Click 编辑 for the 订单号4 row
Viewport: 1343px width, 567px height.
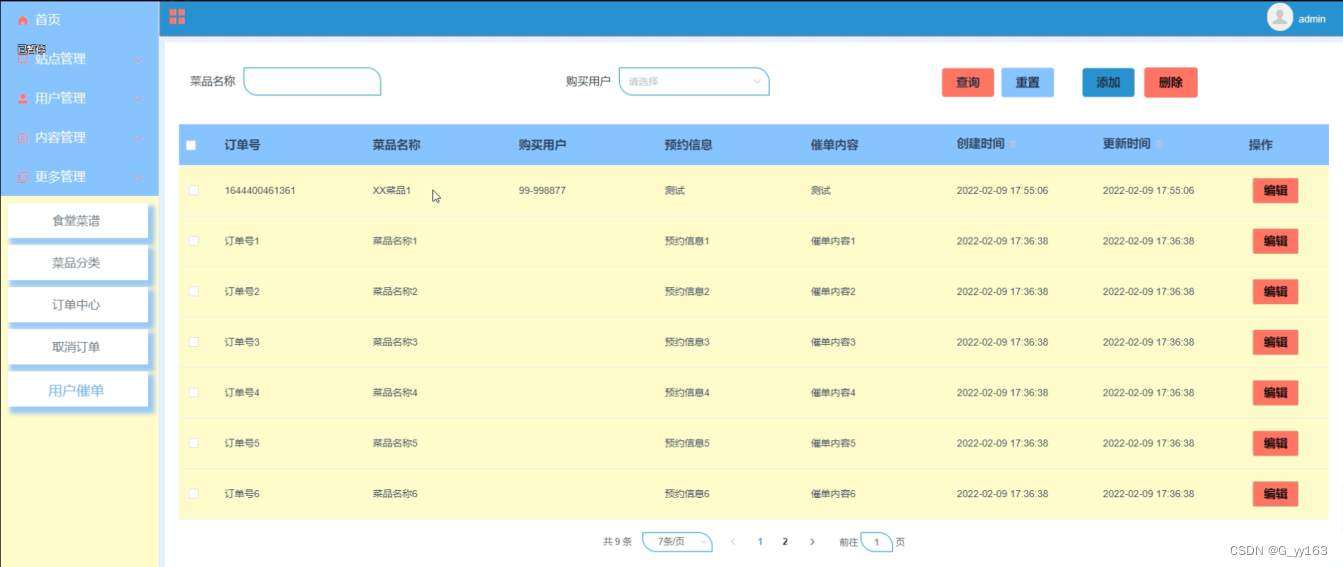(x=1275, y=392)
